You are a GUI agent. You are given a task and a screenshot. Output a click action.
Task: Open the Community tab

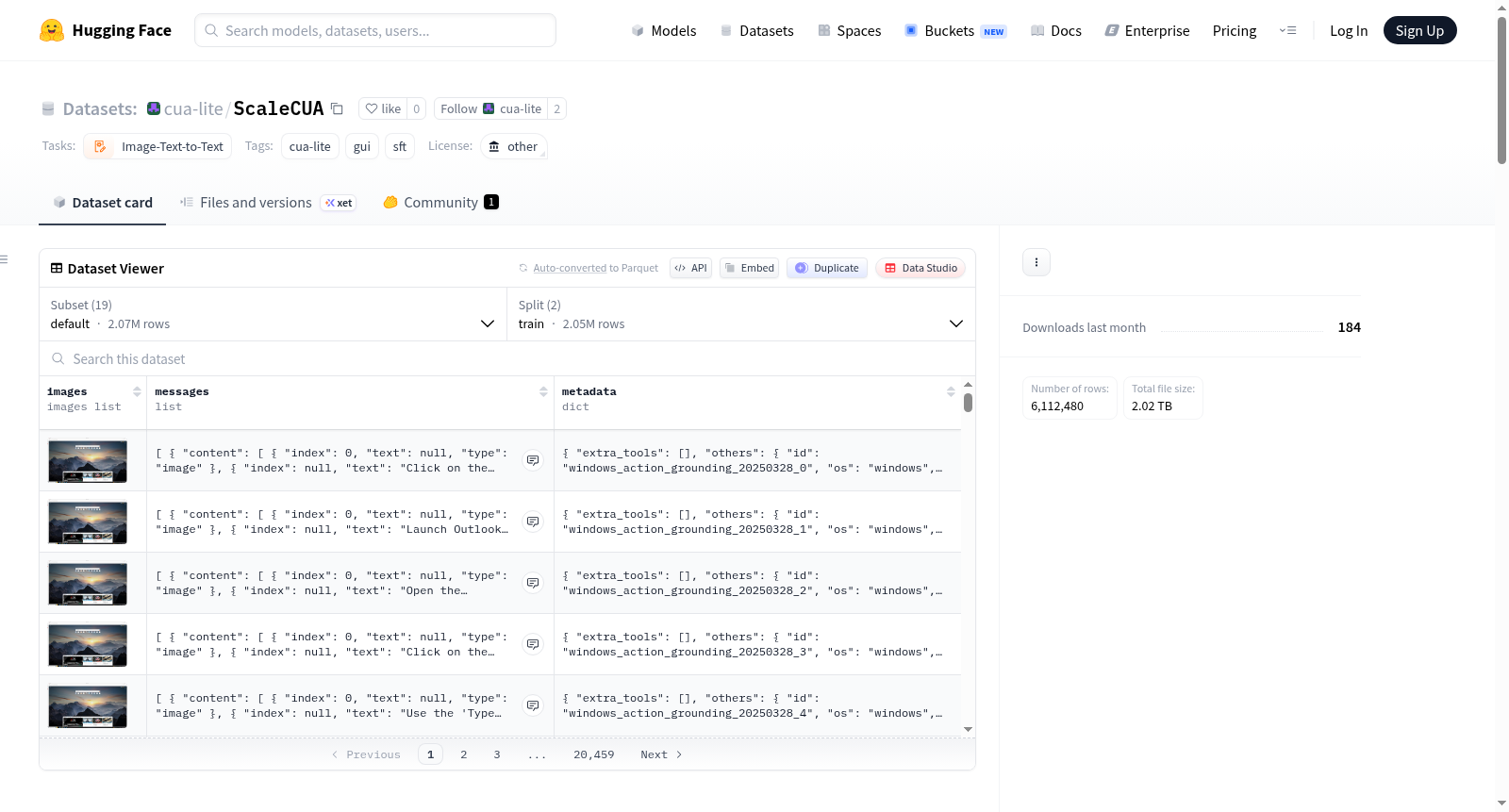coord(440,202)
